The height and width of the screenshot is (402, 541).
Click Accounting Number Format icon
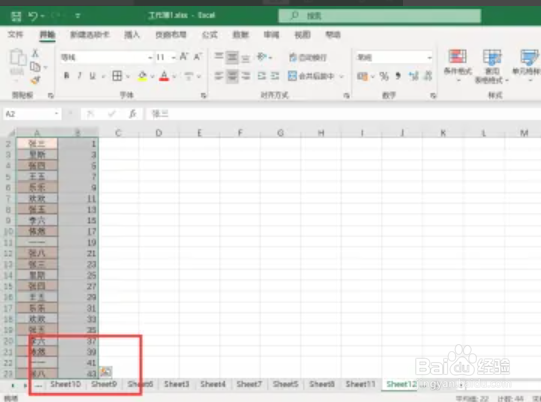362,76
